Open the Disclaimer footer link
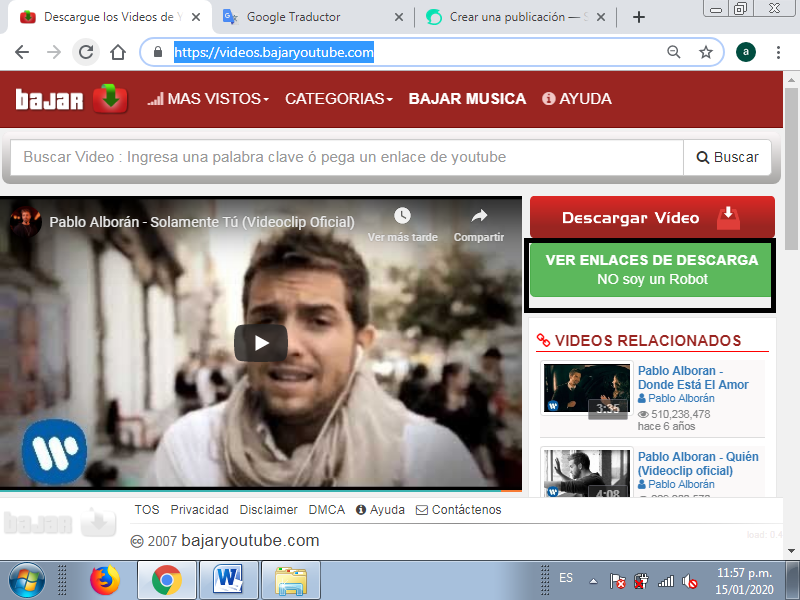This screenshot has height=600, width=800. [x=268, y=510]
